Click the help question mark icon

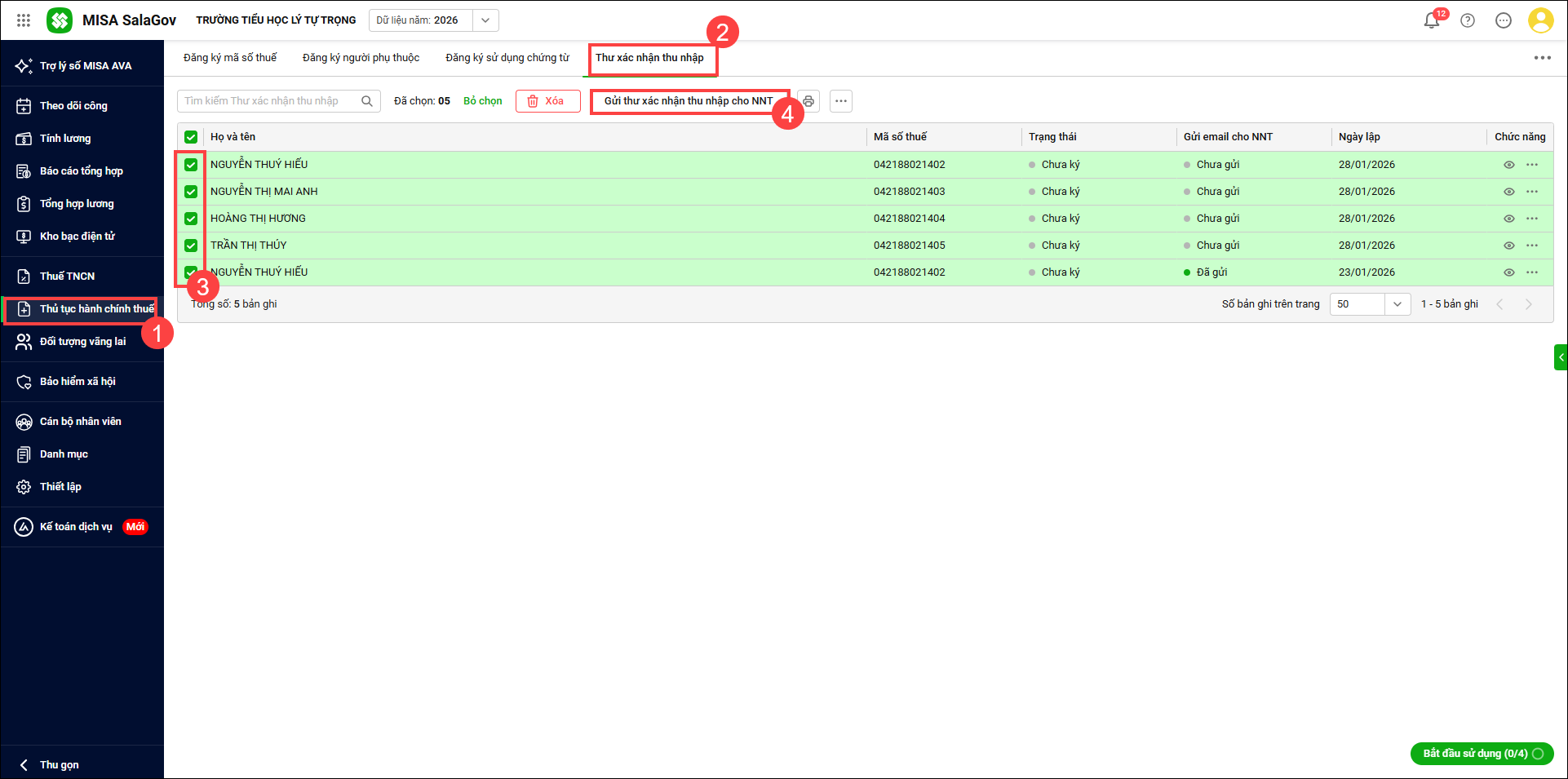(1468, 20)
